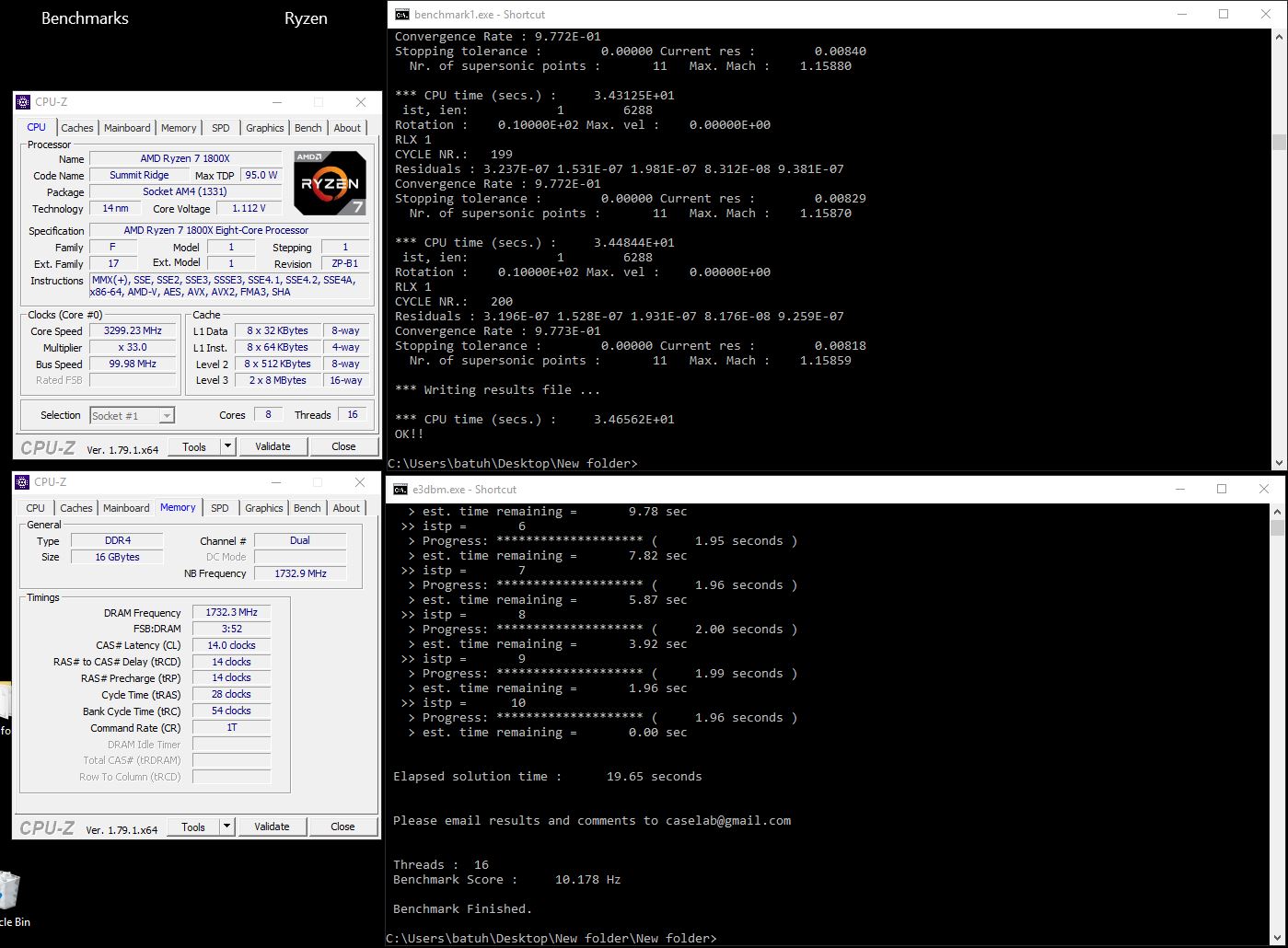Click scroll-up arrow in e3dbm.exe console
The height and width of the screenshot is (948, 1288).
coord(1277,511)
